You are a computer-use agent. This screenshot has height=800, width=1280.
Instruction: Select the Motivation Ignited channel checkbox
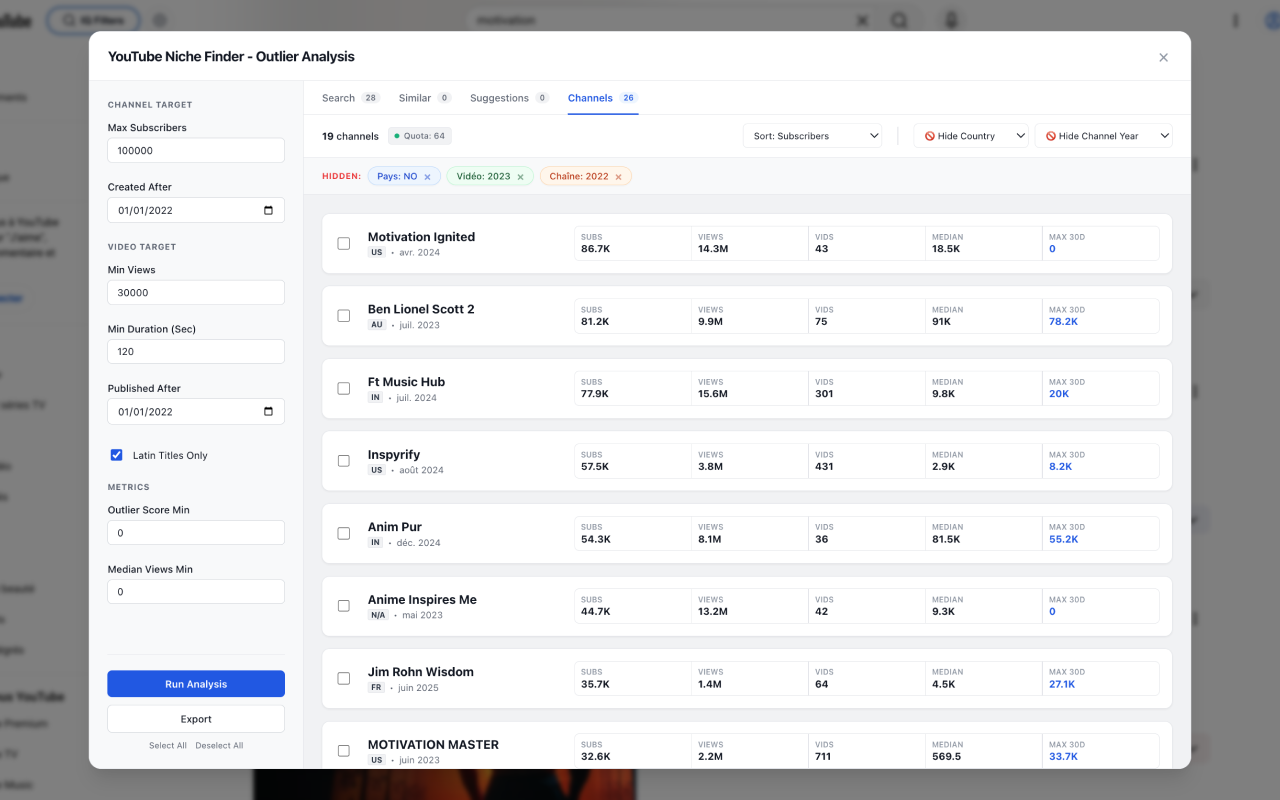[x=344, y=243]
